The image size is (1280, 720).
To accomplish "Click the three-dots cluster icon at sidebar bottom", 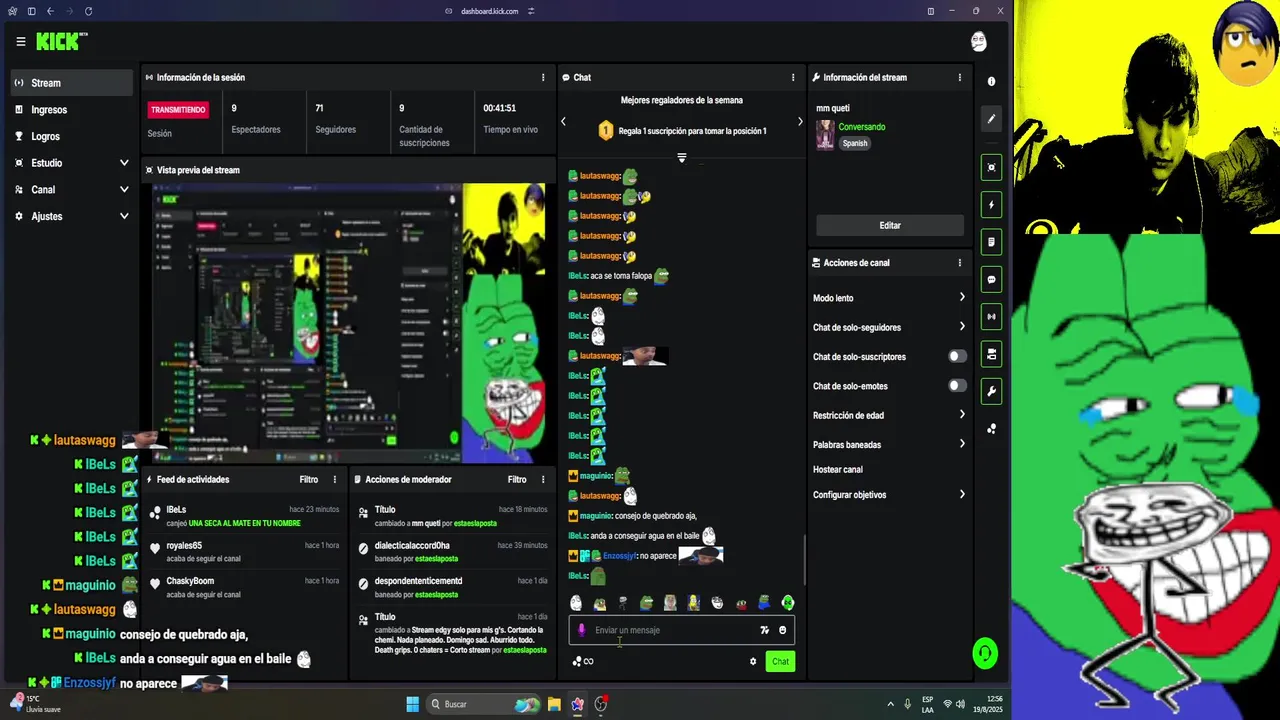I will (991, 429).
